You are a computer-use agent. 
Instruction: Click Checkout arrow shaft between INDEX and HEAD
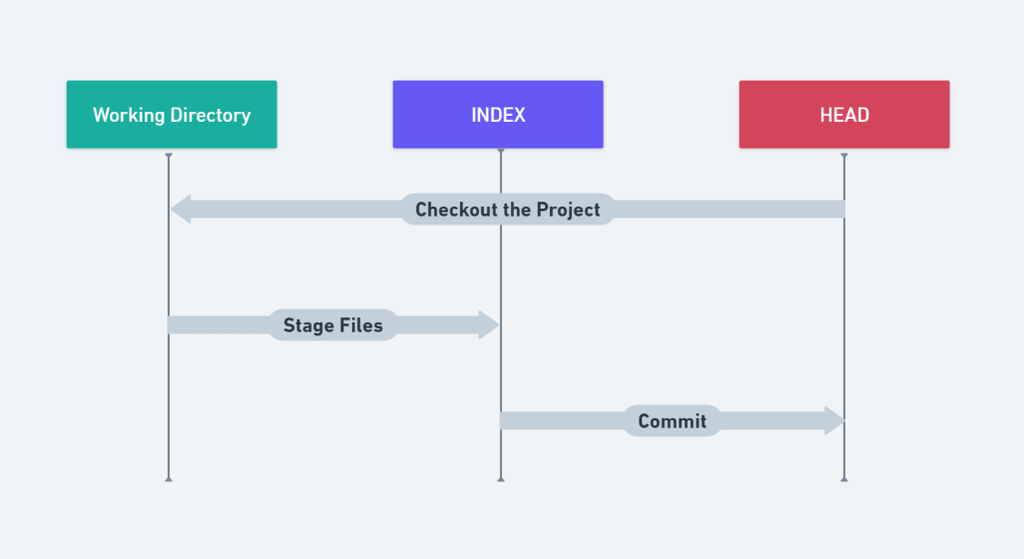[720, 209]
